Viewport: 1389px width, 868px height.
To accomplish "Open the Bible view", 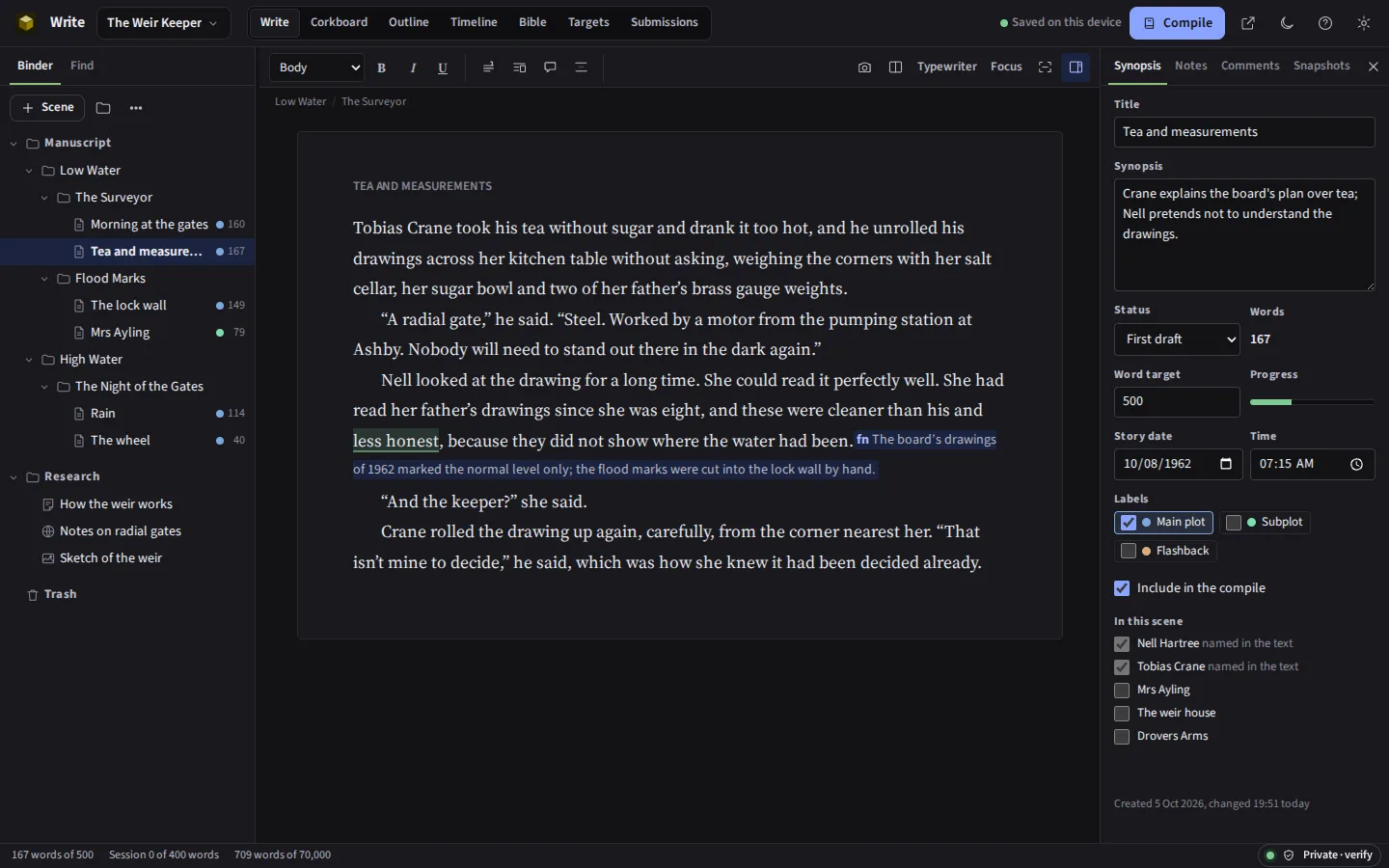I will [x=532, y=22].
